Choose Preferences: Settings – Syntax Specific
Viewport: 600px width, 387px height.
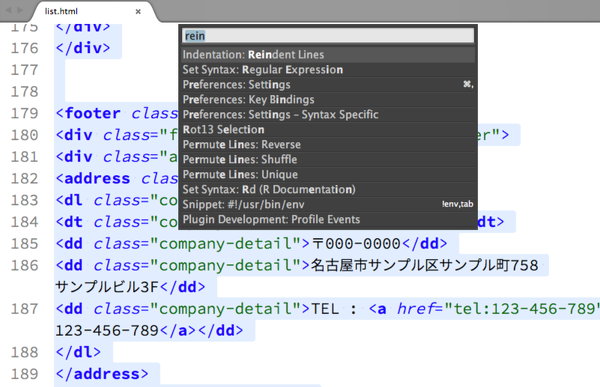click(328, 114)
